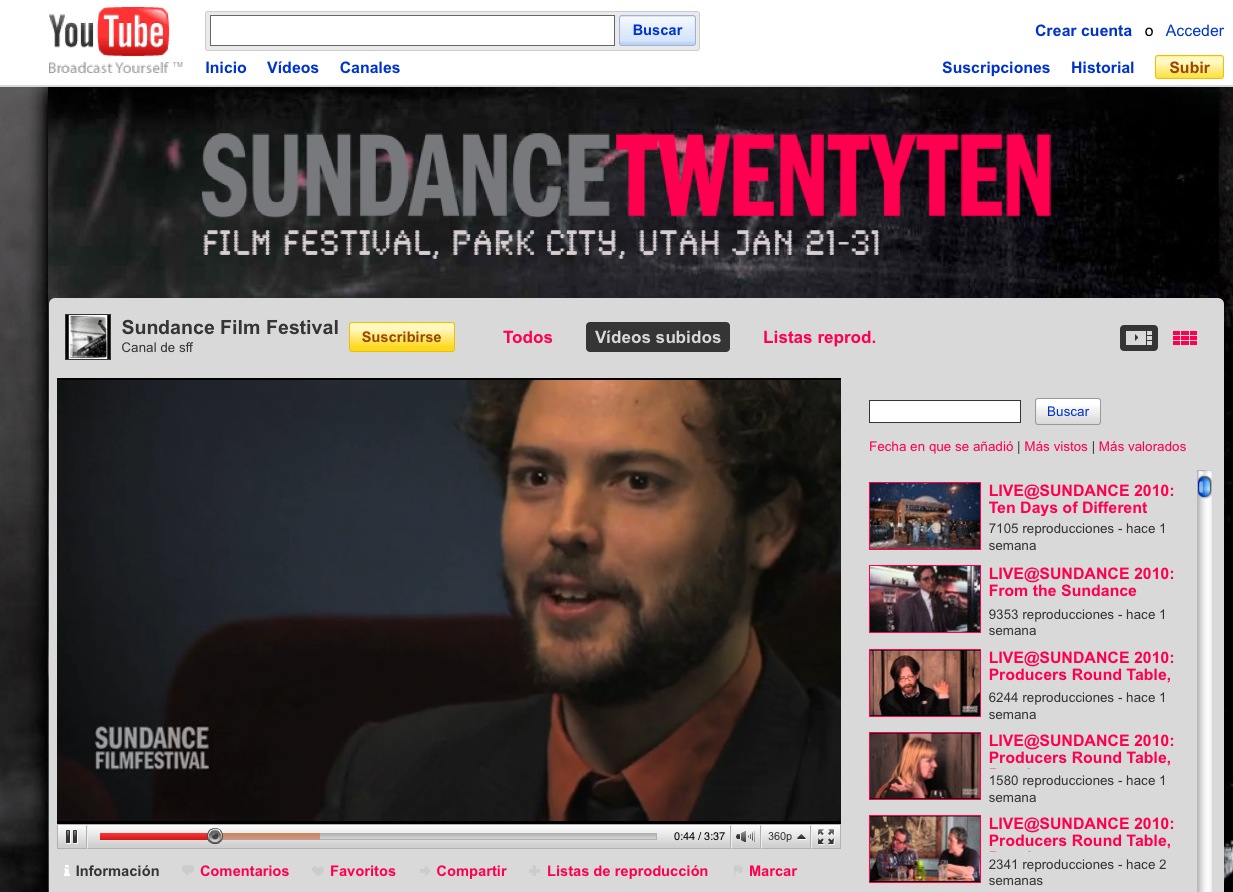Open the Comentarios tab
The width and height of the screenshot is (1233, 892).
(236, 871)
